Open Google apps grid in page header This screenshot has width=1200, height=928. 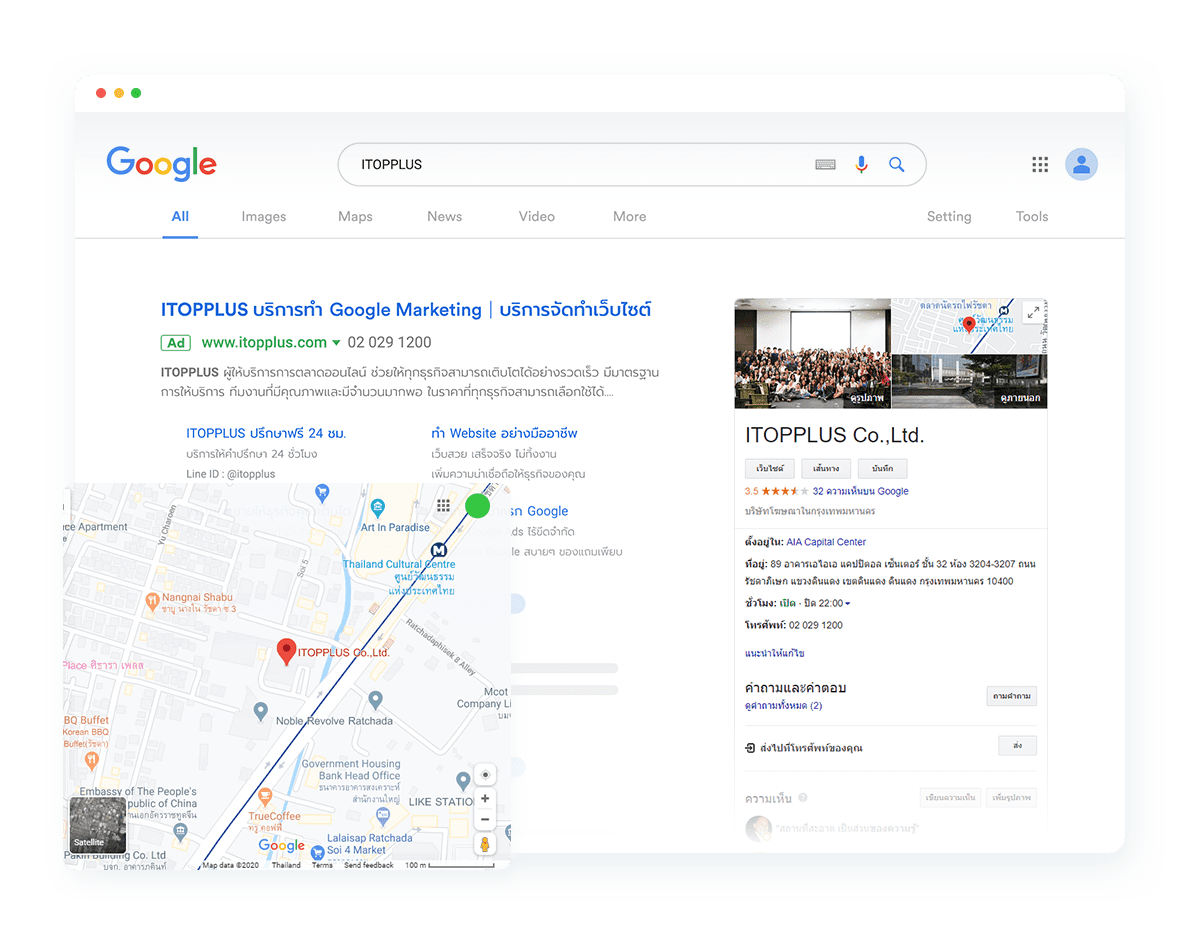(1040, 165)
